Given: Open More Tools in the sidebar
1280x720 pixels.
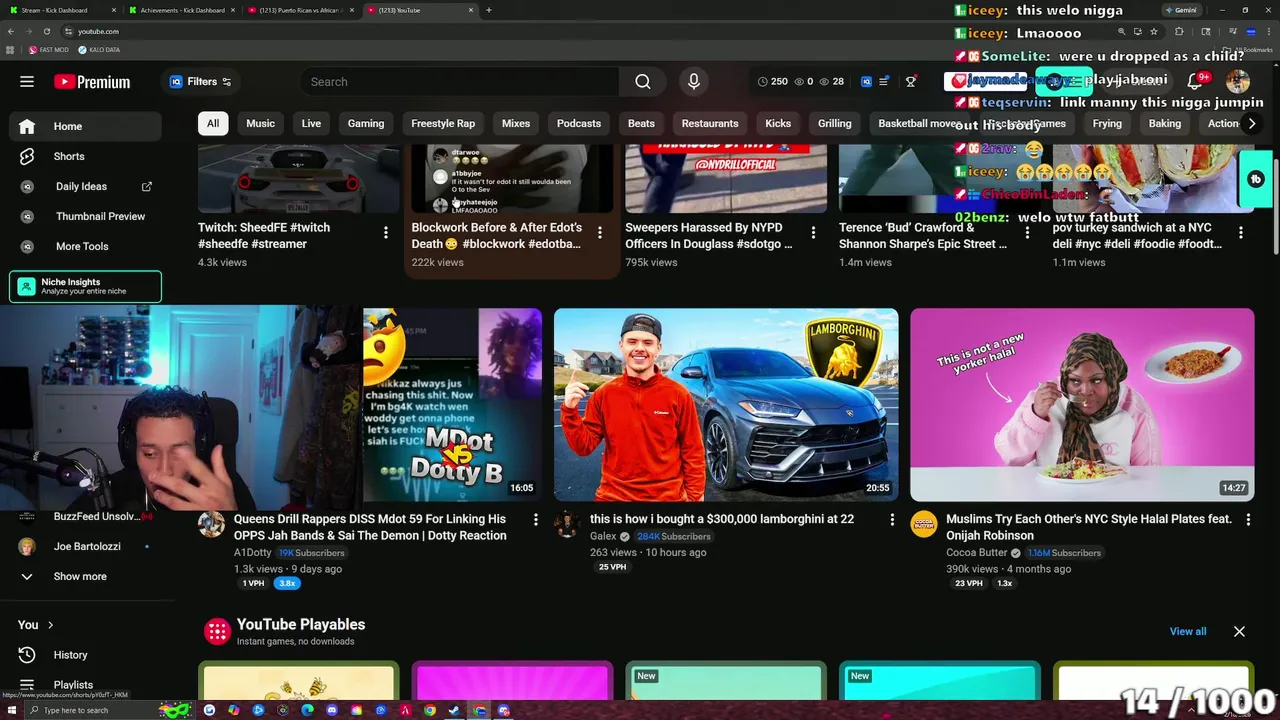Looking at the screenshot, I should [85, 246].
